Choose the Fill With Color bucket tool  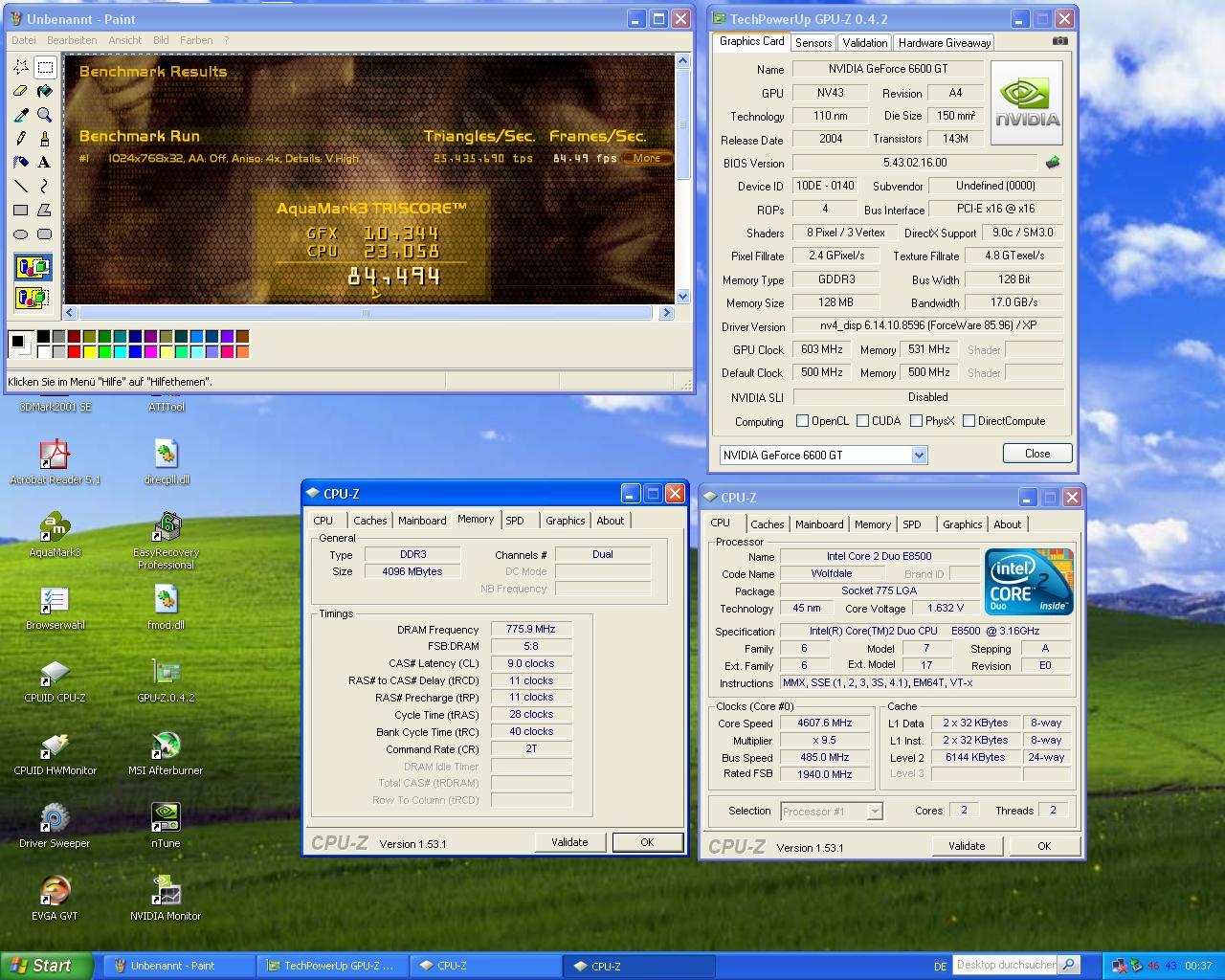[44, 91]
